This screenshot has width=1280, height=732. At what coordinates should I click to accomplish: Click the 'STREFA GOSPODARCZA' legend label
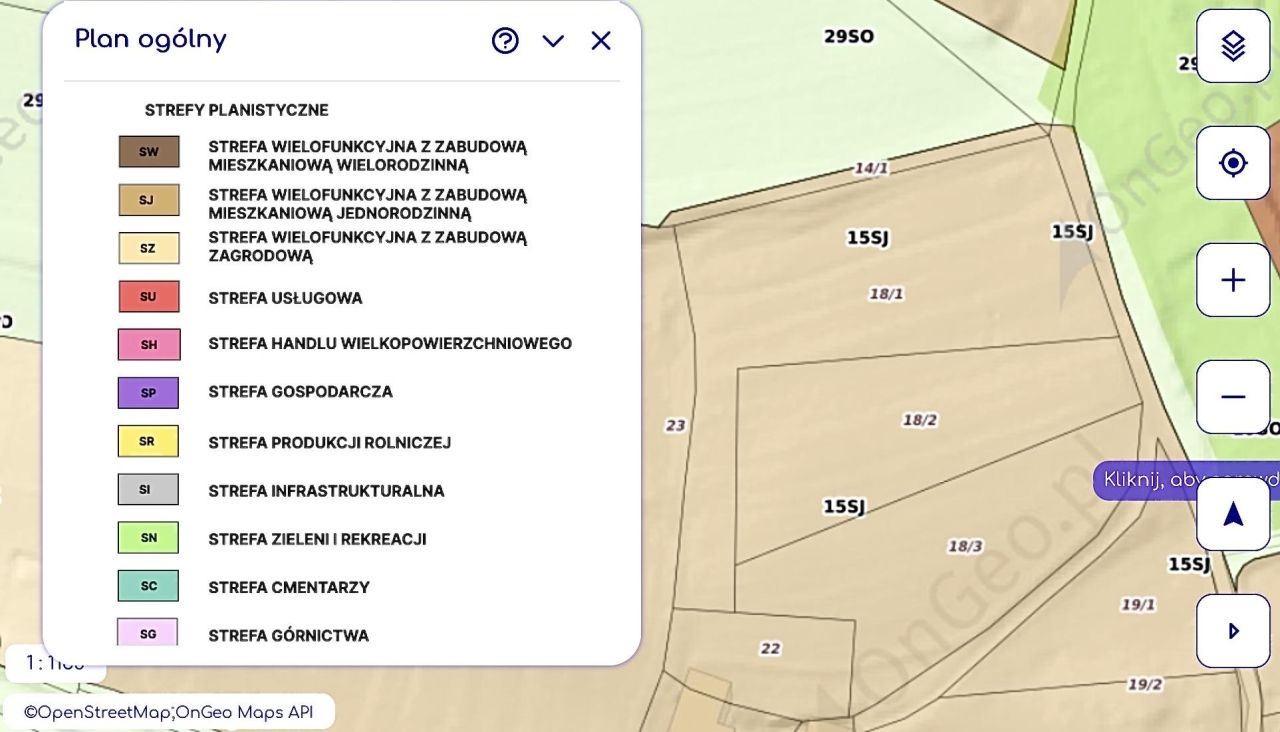coord(300,392)
